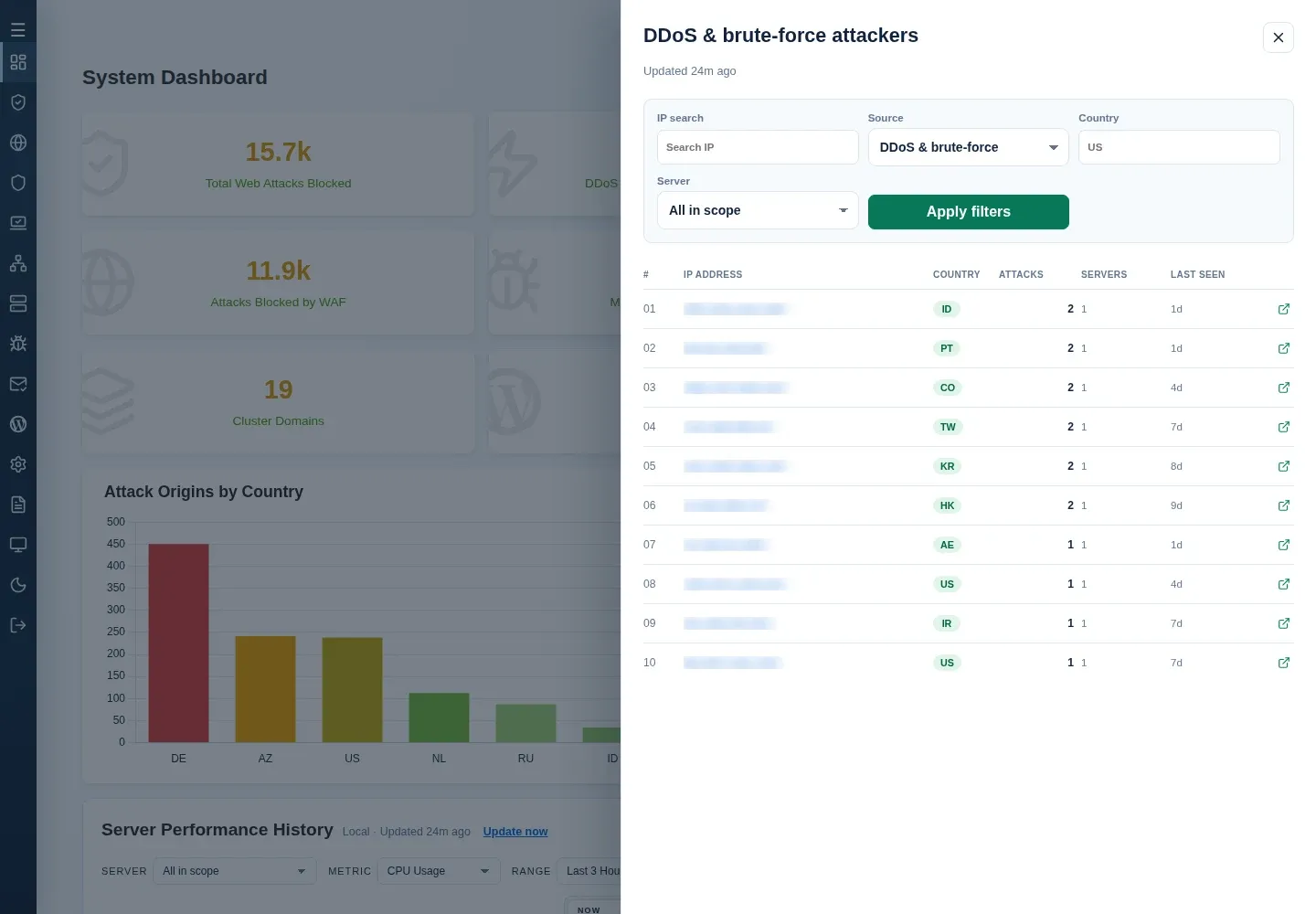Open external link for row 02 (PT)
Image resolution: width=1316 pixels, height=914 pixels.
[x=1284, y=348]
